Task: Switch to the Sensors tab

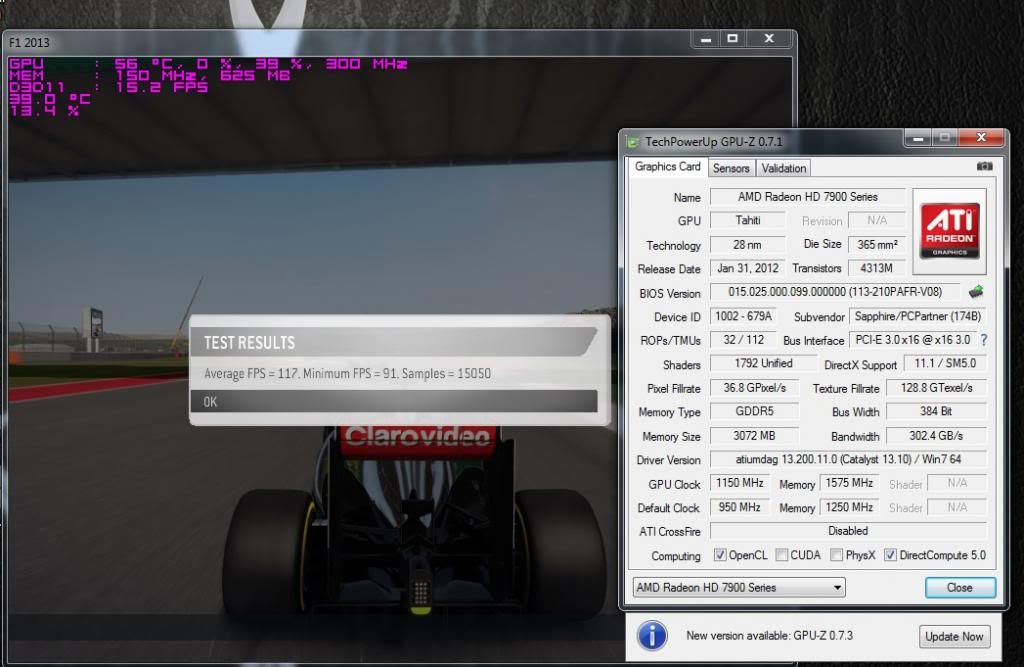Action: [x=730, y=168]
